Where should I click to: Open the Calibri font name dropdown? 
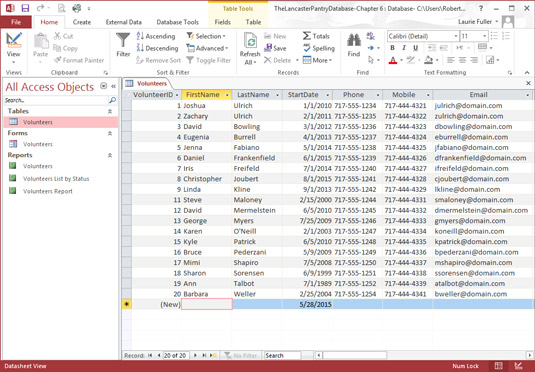click(x=456, y=36)
